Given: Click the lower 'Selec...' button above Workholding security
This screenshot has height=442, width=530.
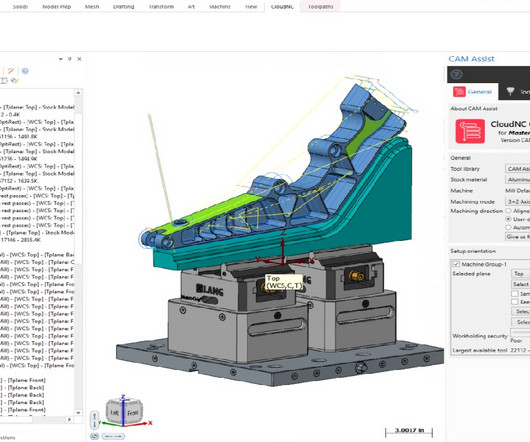Looking at the screenshot, I should tap(520, 322).
